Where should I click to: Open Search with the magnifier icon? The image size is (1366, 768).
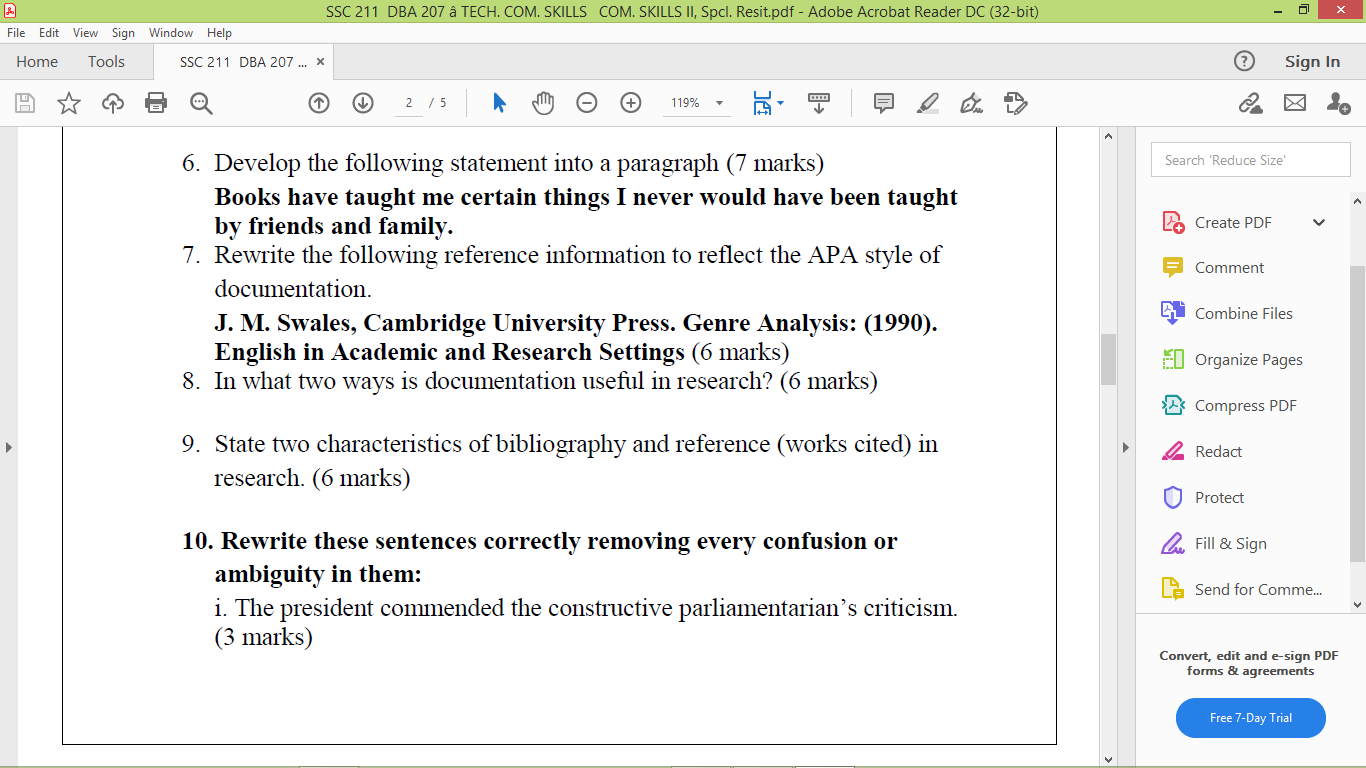pyautogui.click(x=200, y=103)
